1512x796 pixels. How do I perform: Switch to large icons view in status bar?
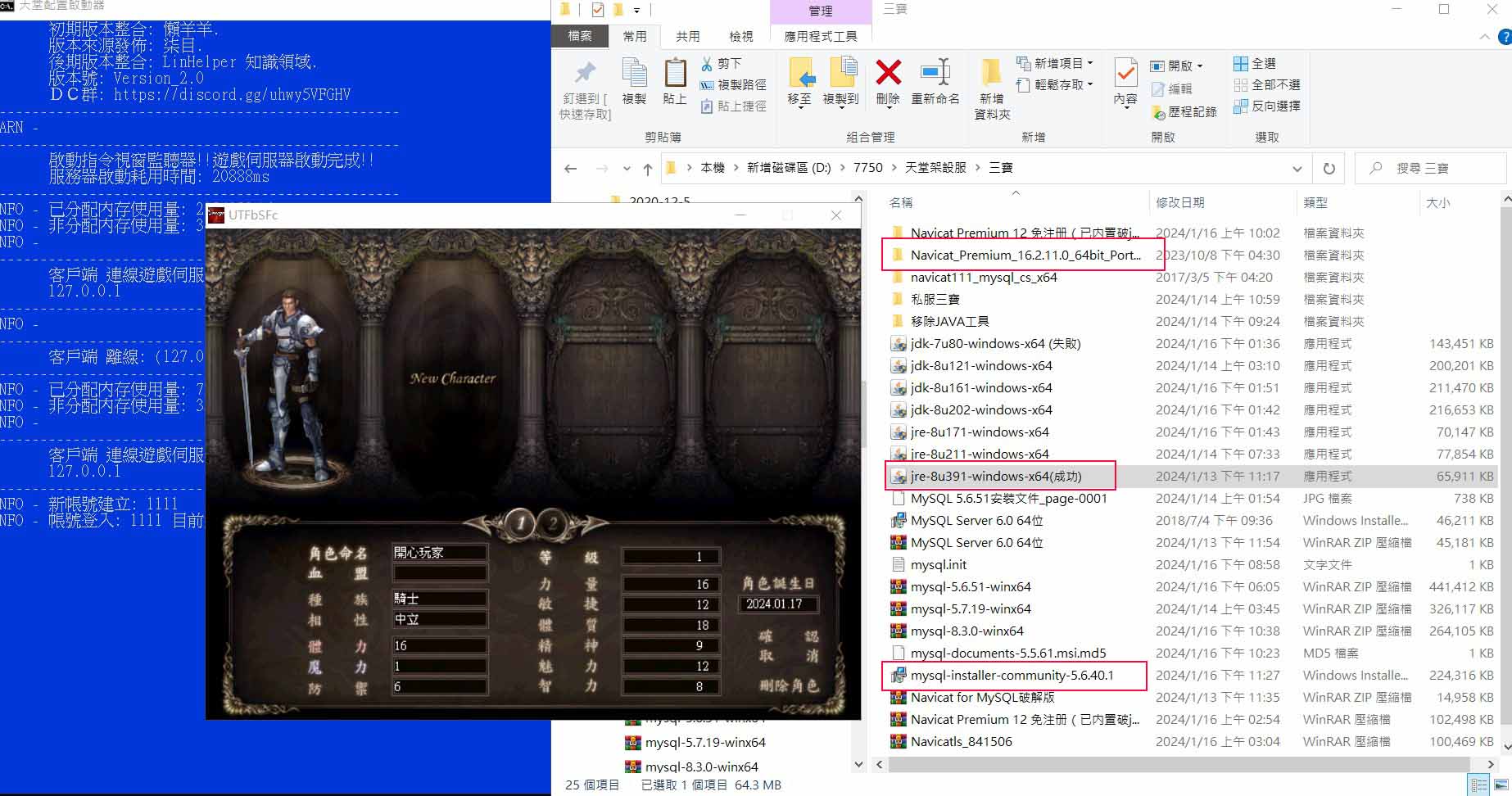(x=1499, y=785)
